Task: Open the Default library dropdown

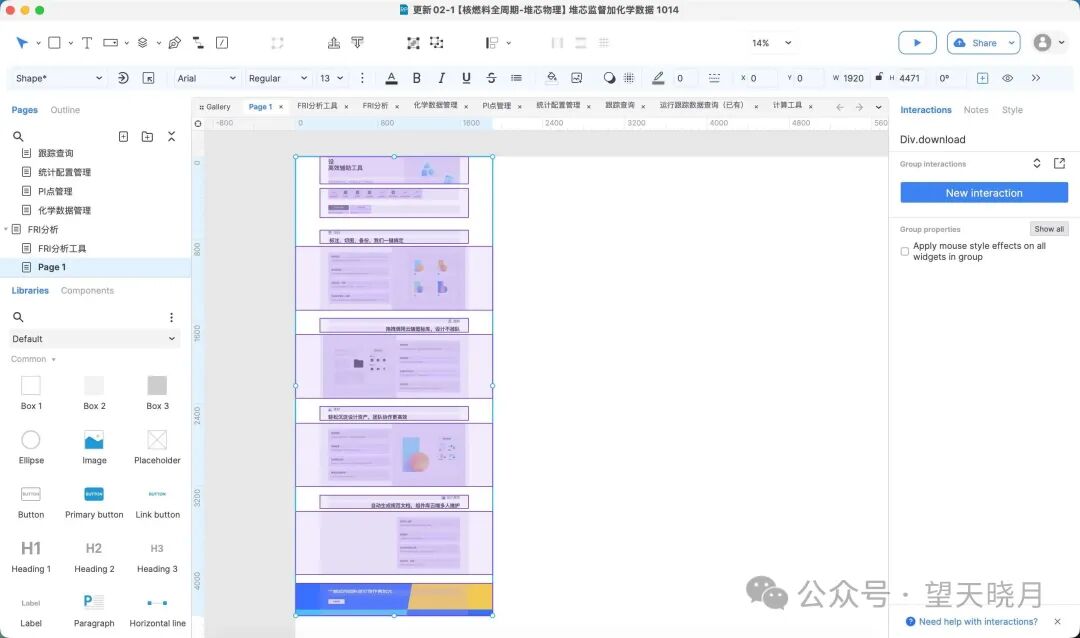Action: (93, 338)
